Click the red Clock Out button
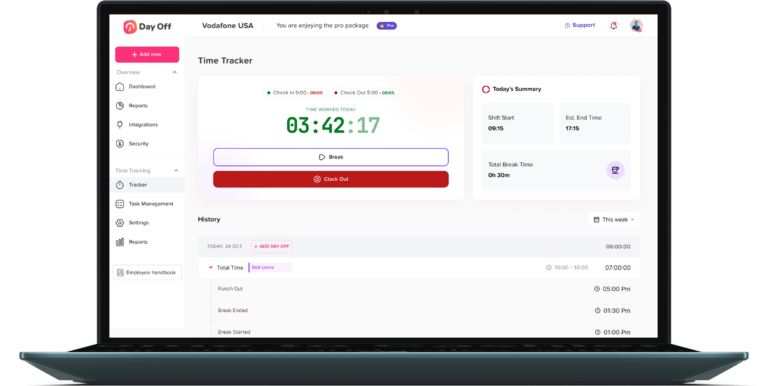 tap(331, 179)
